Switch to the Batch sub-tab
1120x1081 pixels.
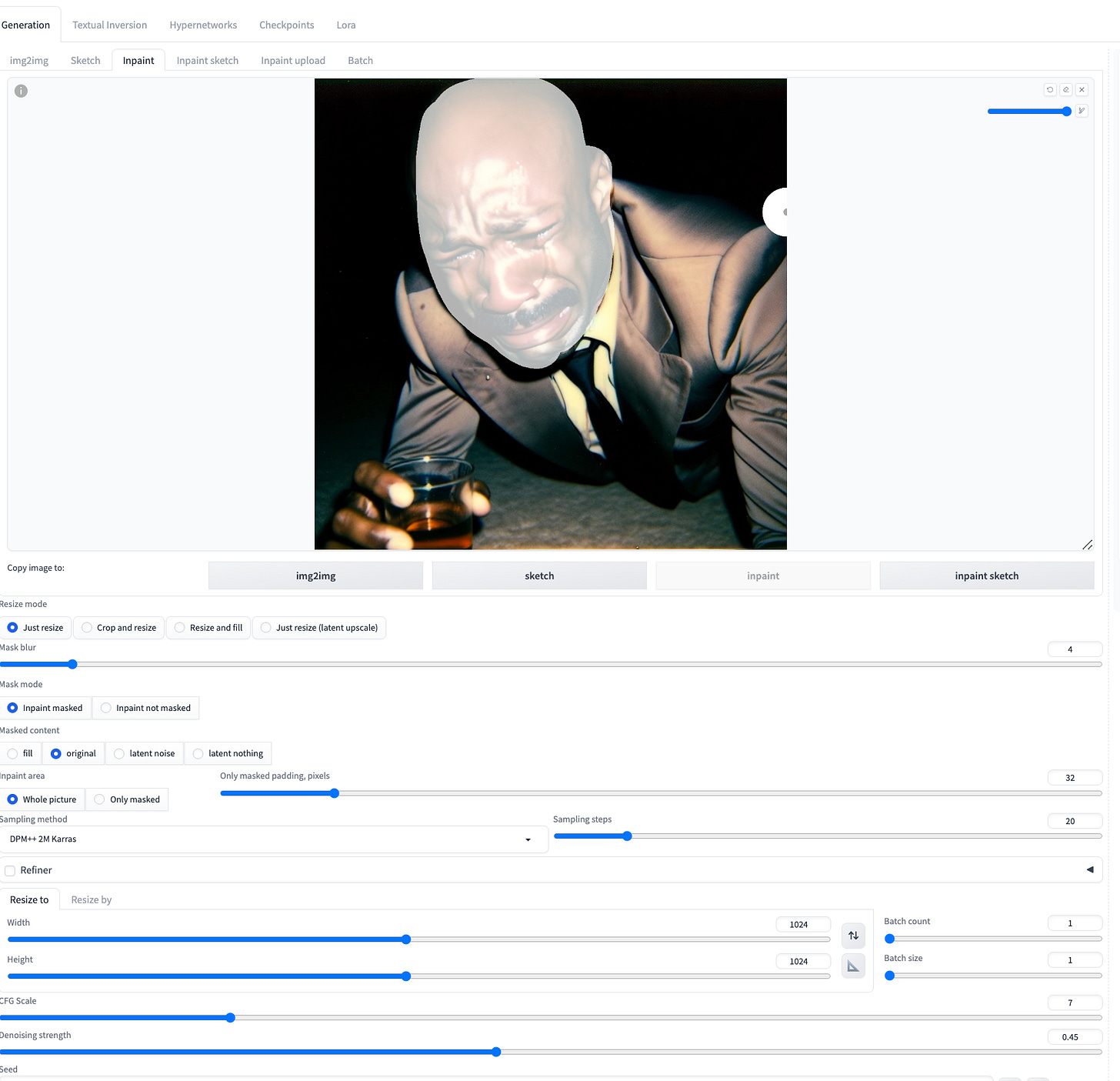pyautogui.click(x=360, y=61)
